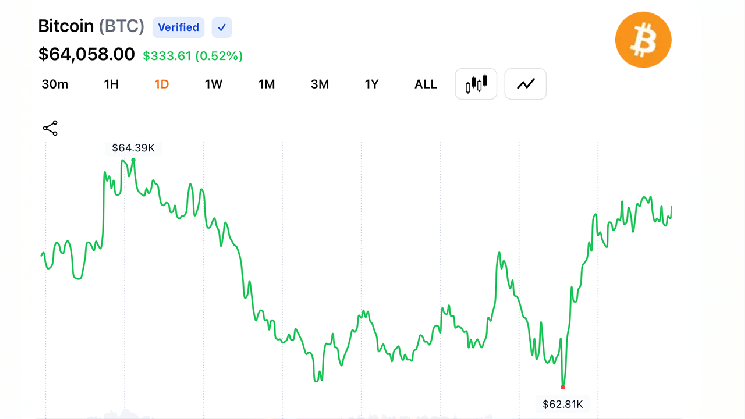The width and height of the screenshot is (745, 419).
Task: Click the orange Bitcoin logo
Action: point(643,40)
